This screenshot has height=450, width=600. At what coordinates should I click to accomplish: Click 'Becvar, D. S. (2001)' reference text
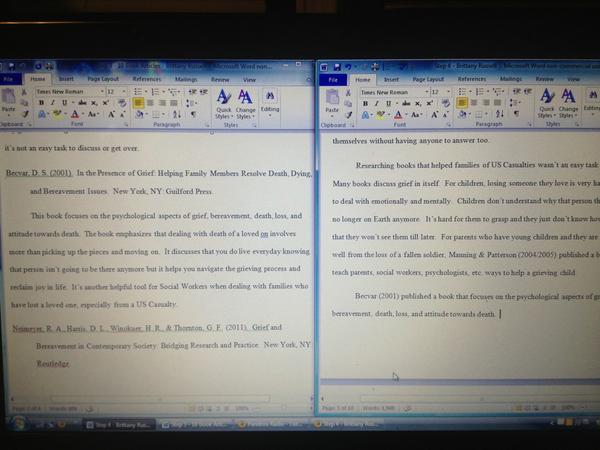39,173
